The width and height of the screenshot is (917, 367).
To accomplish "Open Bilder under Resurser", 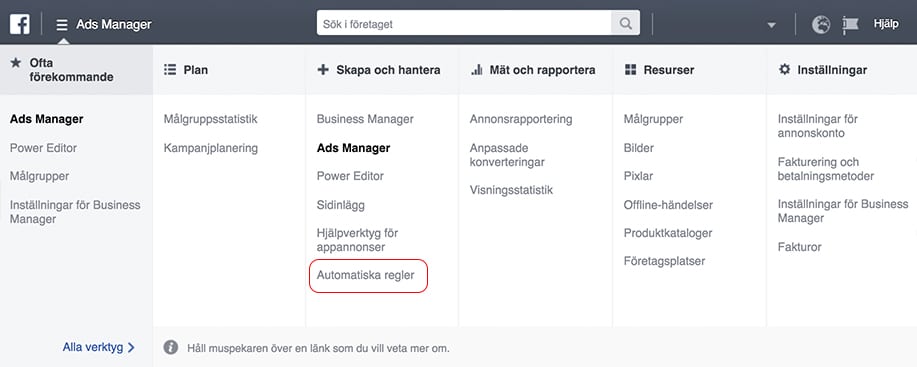I will pyautogui.click(x=639, y=148).
